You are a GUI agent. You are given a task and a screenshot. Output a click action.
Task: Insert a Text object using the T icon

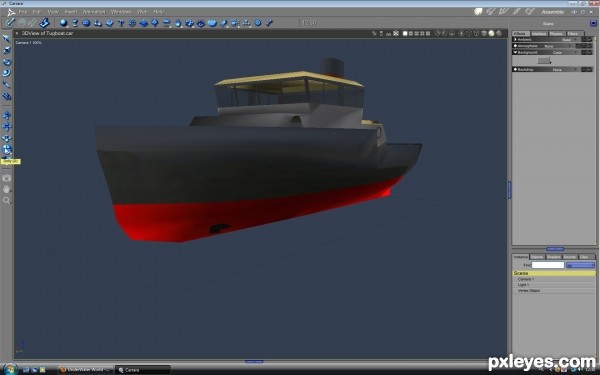pos(121,23)
